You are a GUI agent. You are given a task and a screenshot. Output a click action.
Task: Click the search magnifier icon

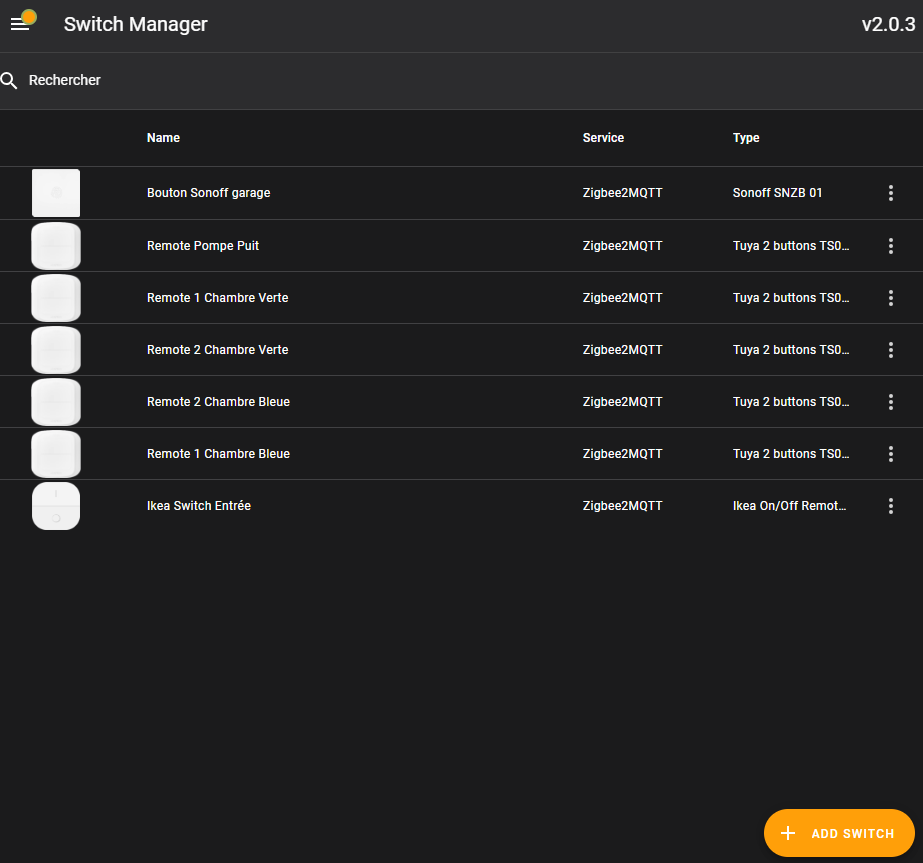[10, 80]
